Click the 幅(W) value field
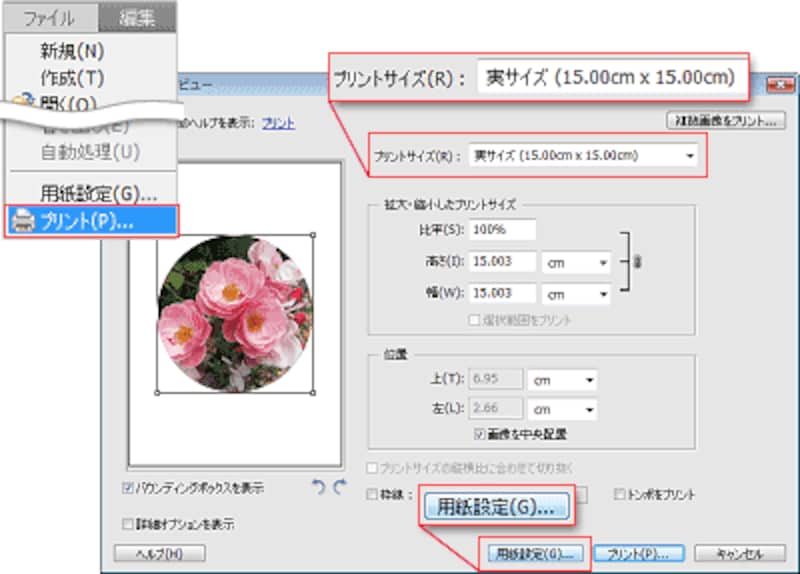Viewport: 800px width, 574px height. point(503,293)
